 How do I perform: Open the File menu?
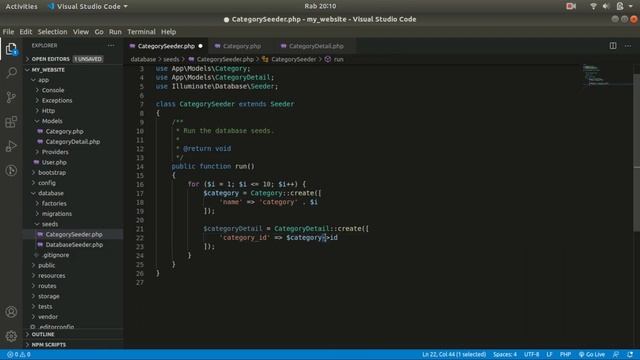click(x=8, y=32)
